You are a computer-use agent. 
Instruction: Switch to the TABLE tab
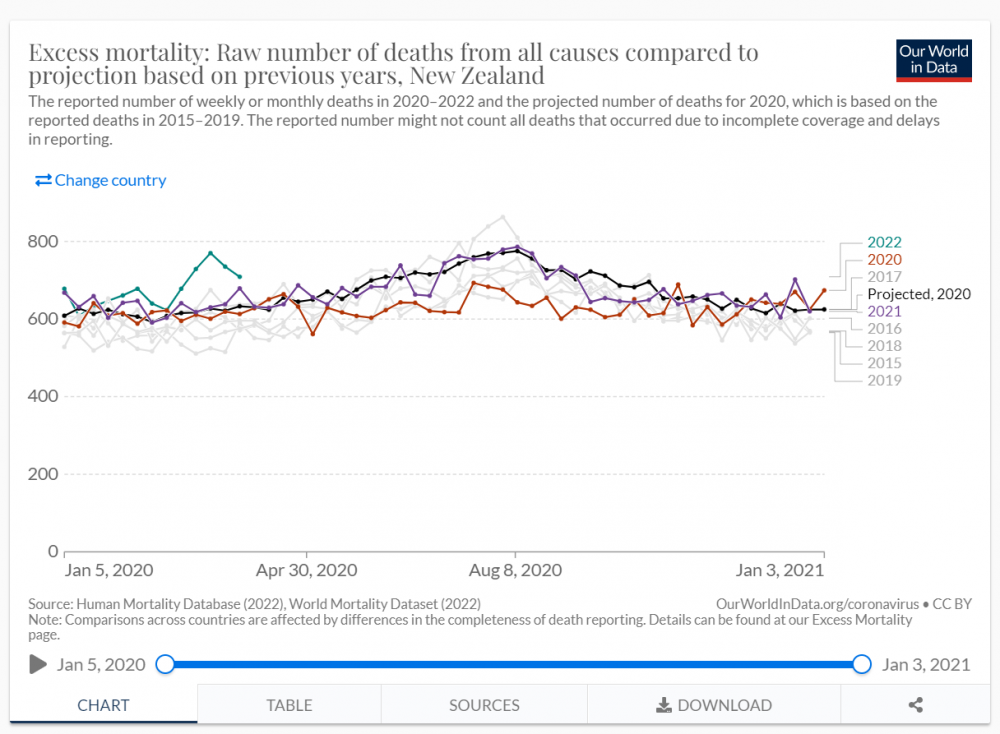[289, 705]
